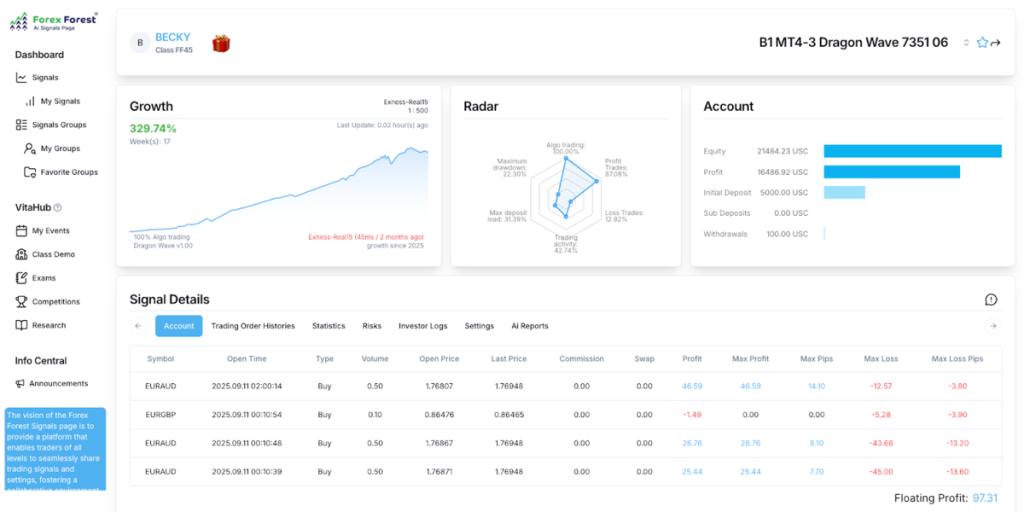Go to My Signals in the sidebar
Viewport: 1024px width, 512px height.
pos(59,101)
